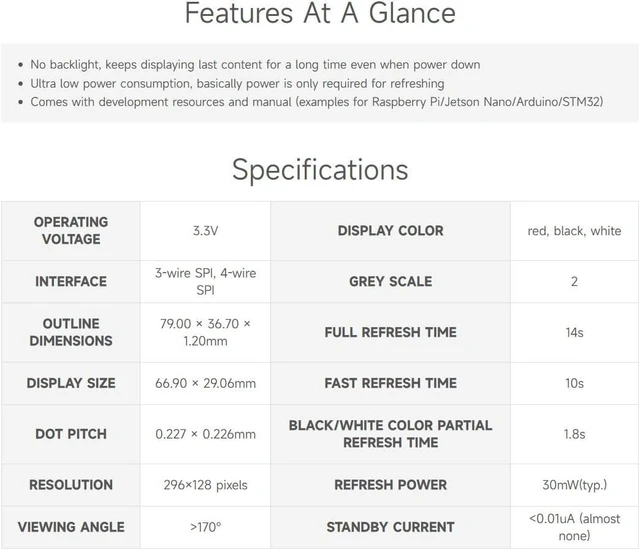Click the OUTLINE DIMENSIONS label

coord(71,332)
